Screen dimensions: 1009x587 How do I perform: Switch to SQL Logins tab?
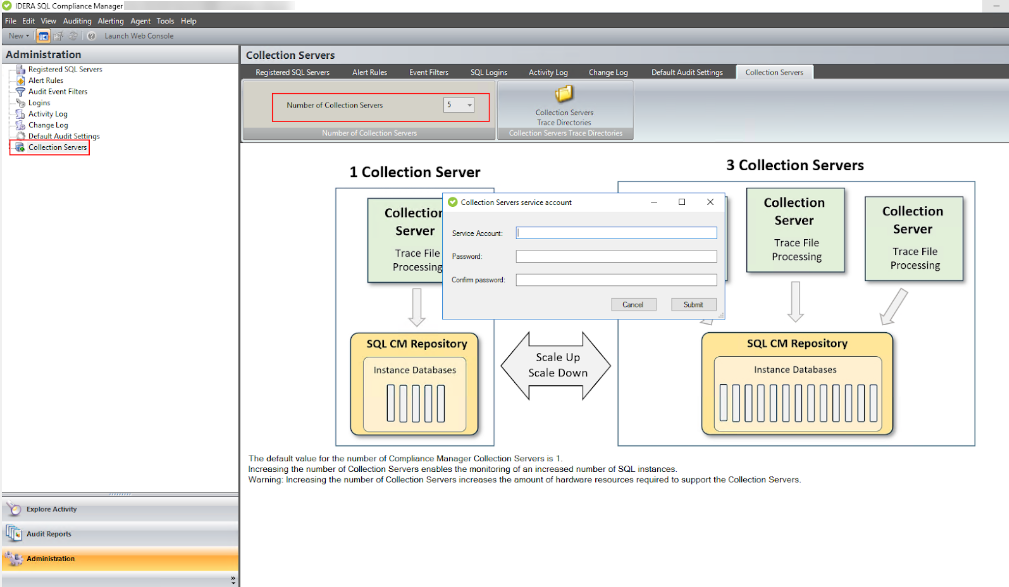click(x=488, y=72)
